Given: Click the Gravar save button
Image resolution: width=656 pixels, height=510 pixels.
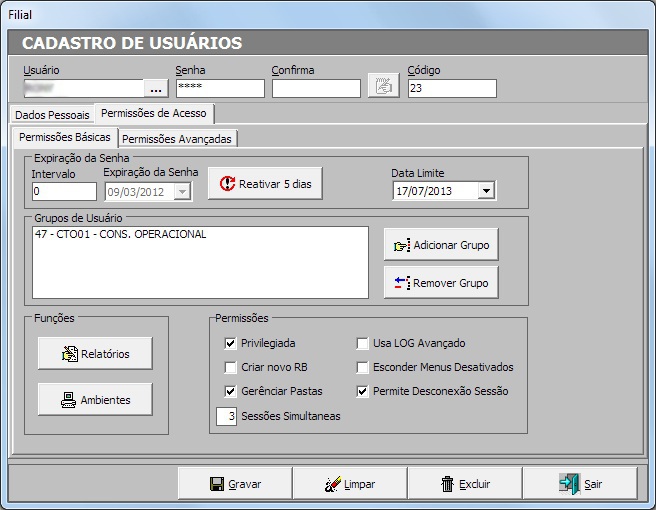Looking at the screenshot, I should [x=235, y=484].
